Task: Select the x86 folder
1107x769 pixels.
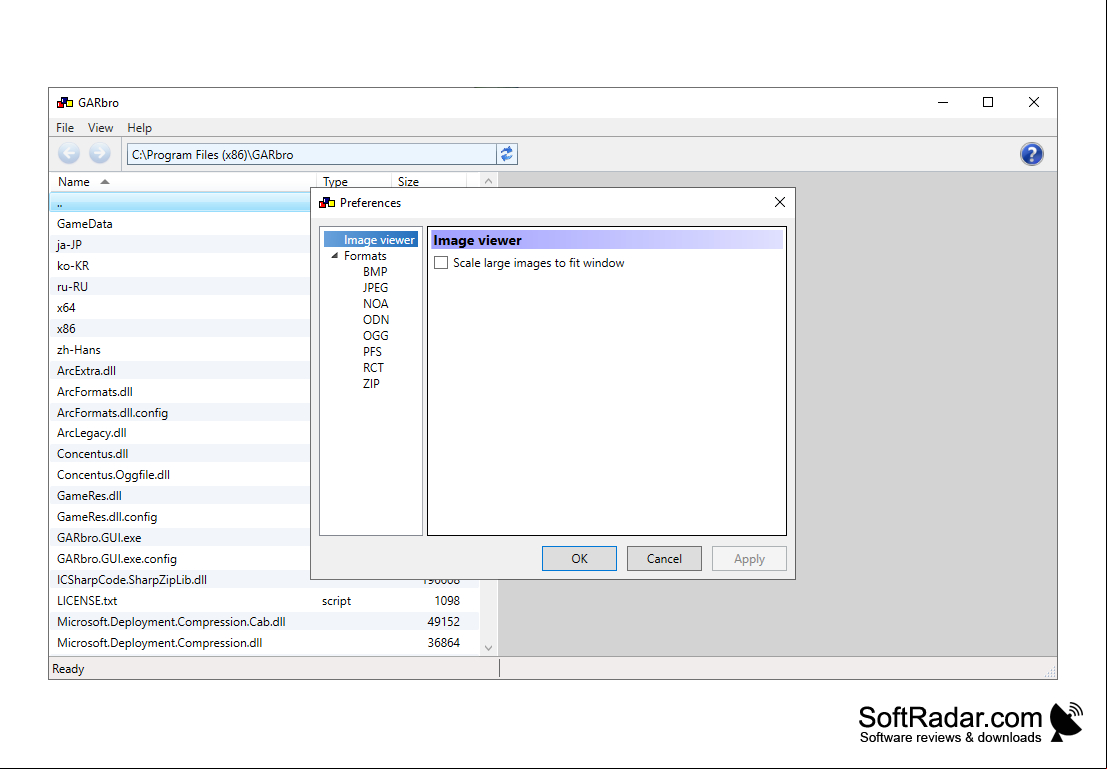Action: (180, 328)
